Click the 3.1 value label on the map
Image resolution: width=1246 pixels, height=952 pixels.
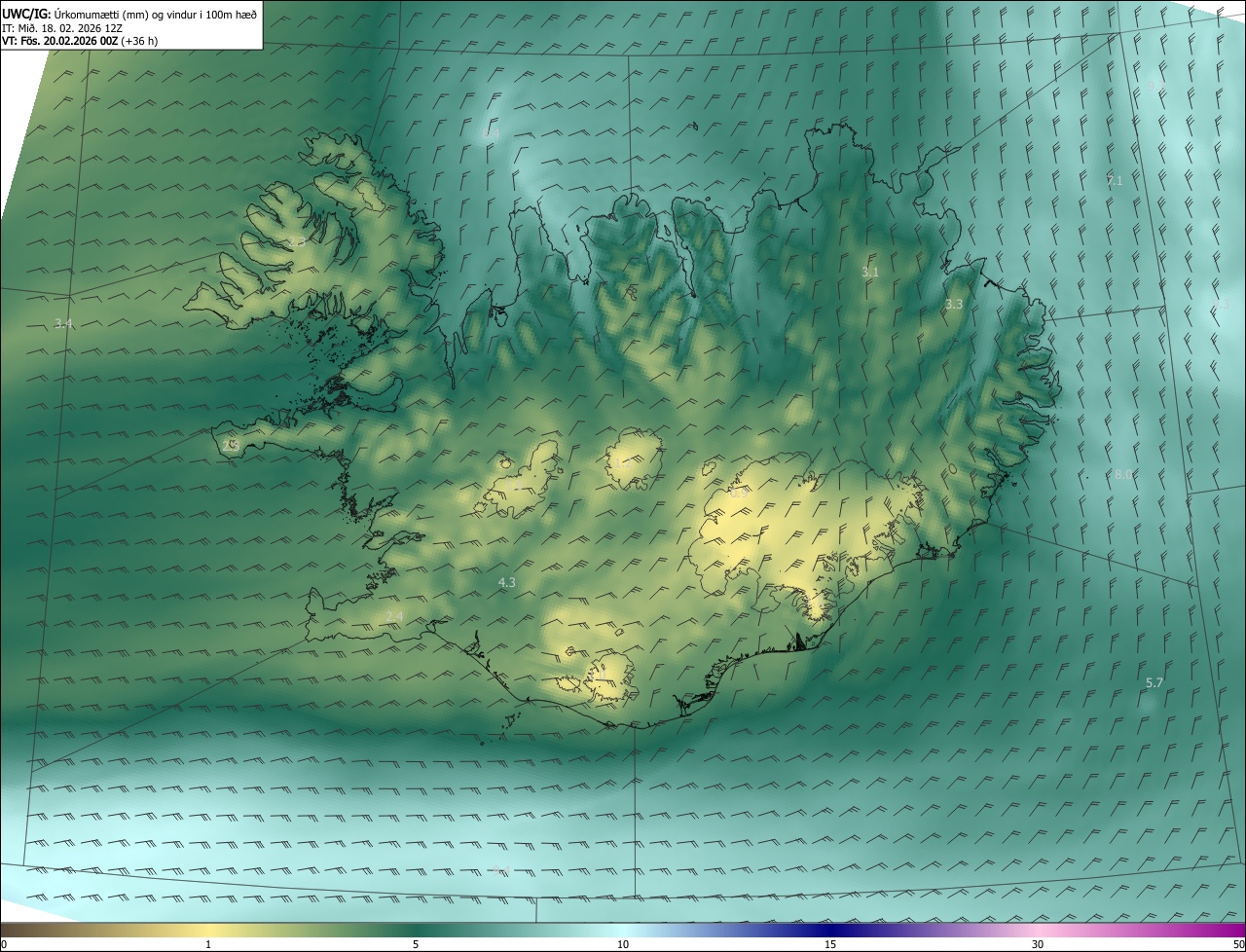(870, 273)
